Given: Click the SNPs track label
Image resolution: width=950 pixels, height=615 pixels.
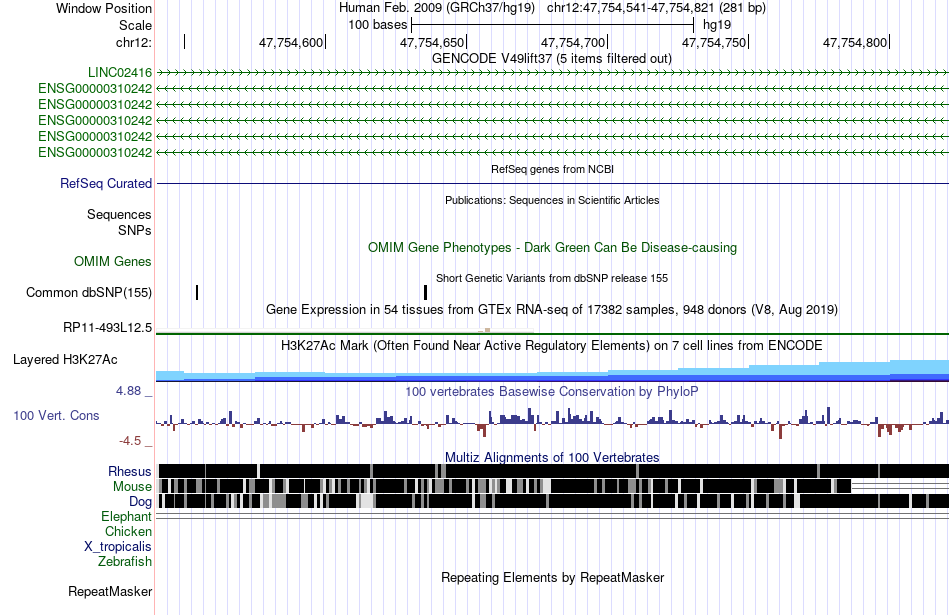Looking at the screenshot, I should [135, 231].
